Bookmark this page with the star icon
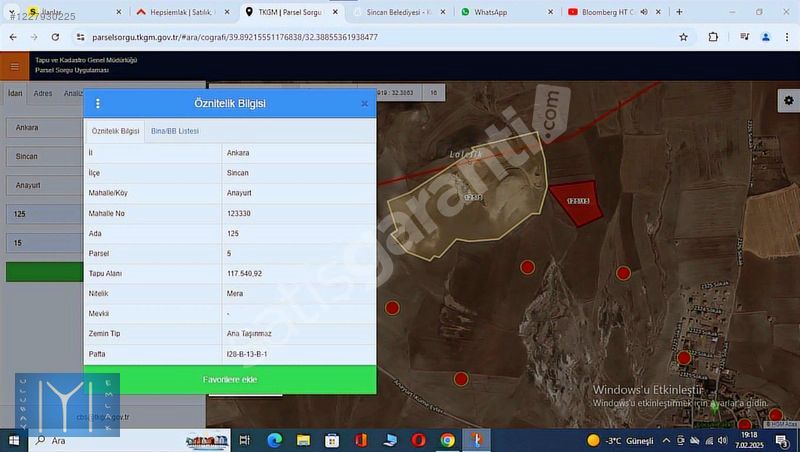This screenshot has width=800, height=452. coord(683,37)
